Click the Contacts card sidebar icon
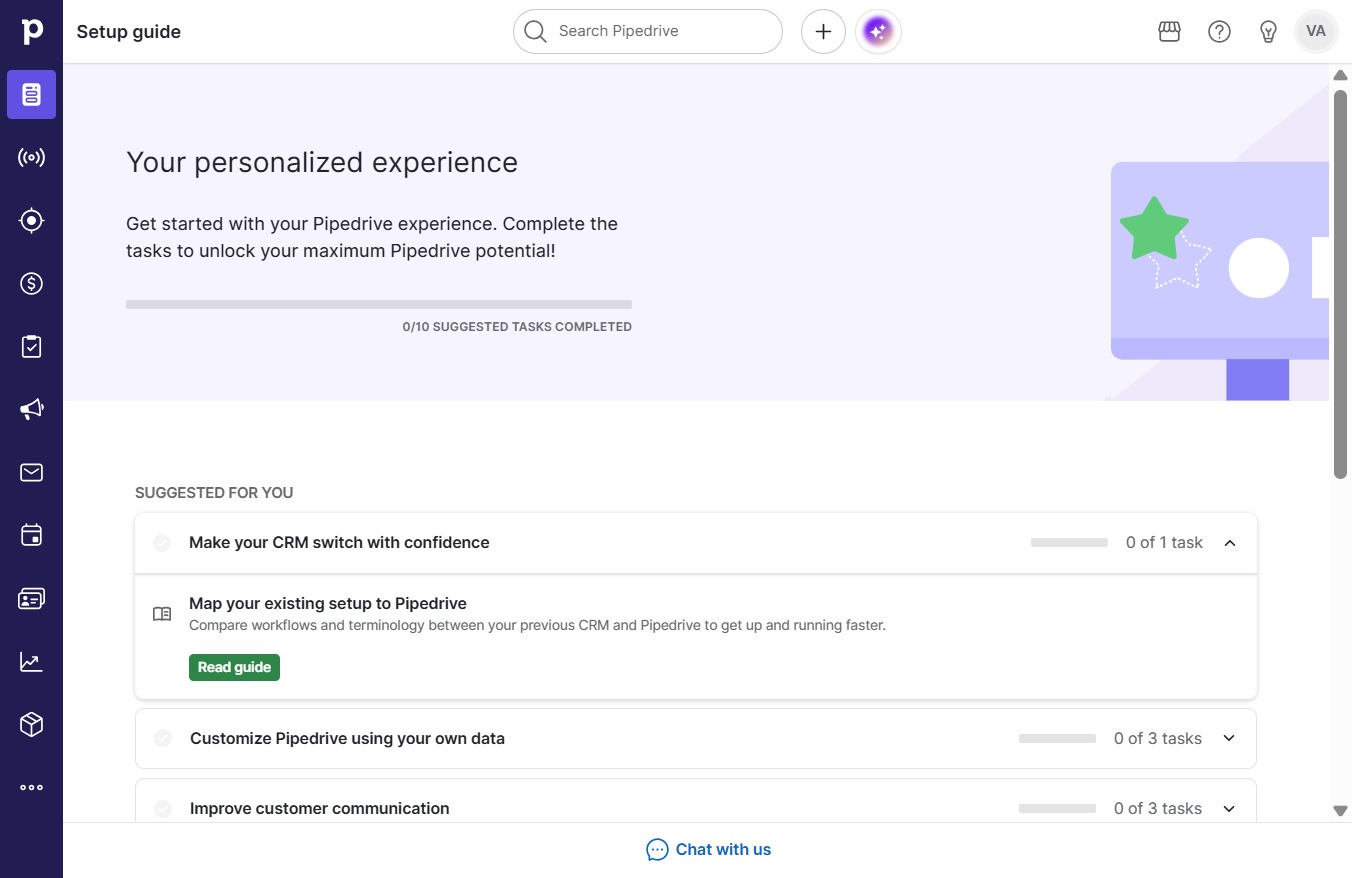 (31, 598)
